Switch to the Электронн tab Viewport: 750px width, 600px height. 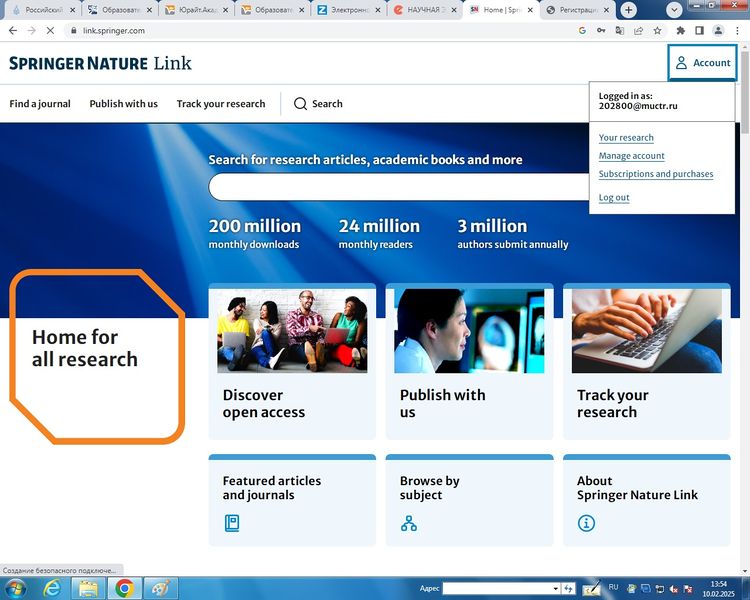349,10
